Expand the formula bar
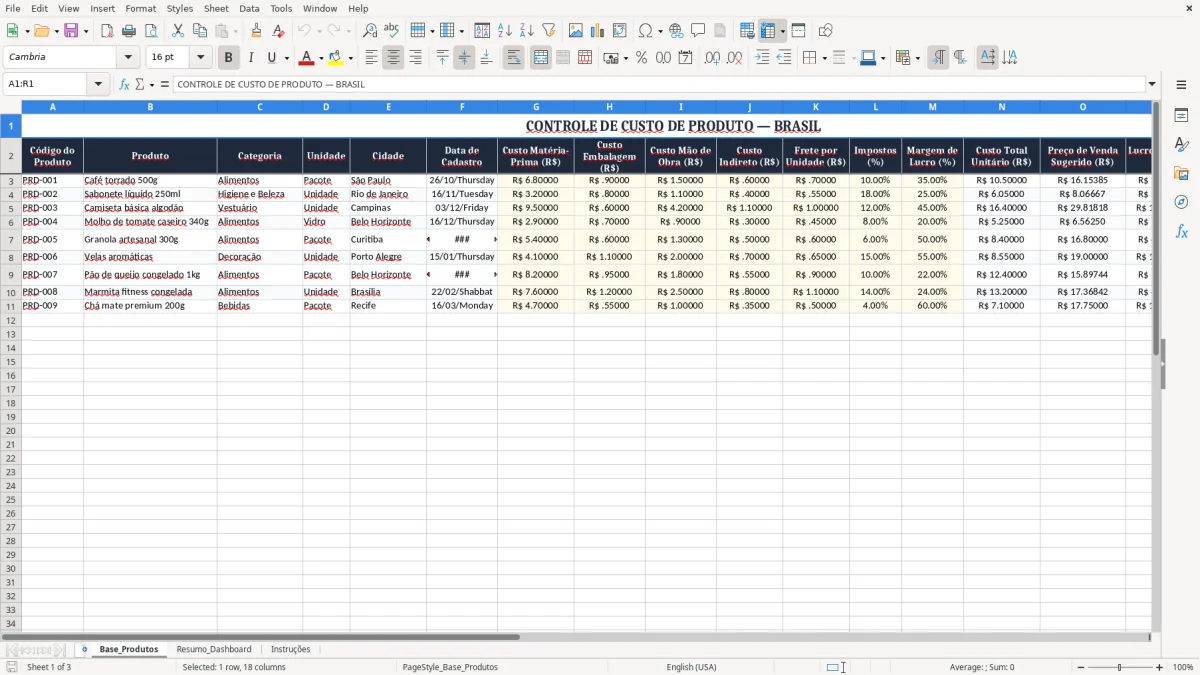Screen dimensions: 1200x675 coord(1152,85)
